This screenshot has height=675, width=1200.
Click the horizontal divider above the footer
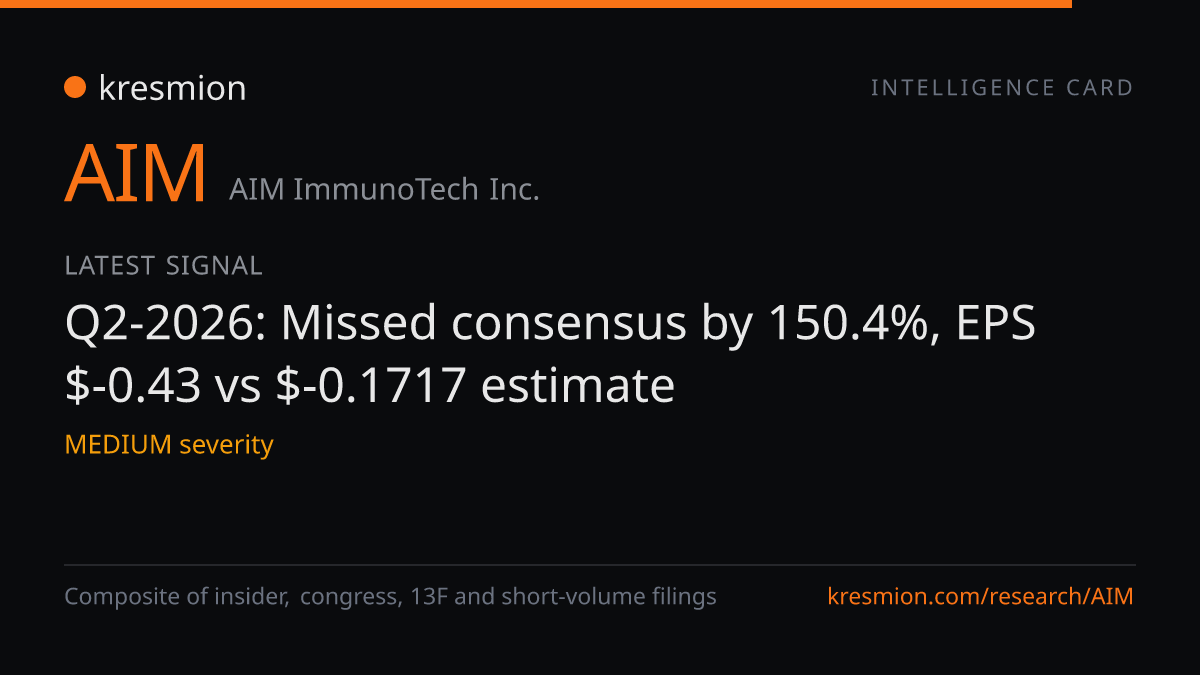click(x=600, y=565)
